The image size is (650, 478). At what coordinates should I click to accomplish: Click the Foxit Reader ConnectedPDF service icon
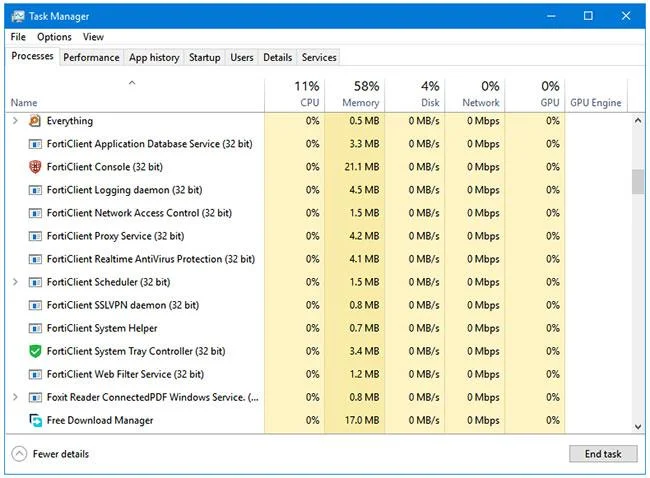35,397
